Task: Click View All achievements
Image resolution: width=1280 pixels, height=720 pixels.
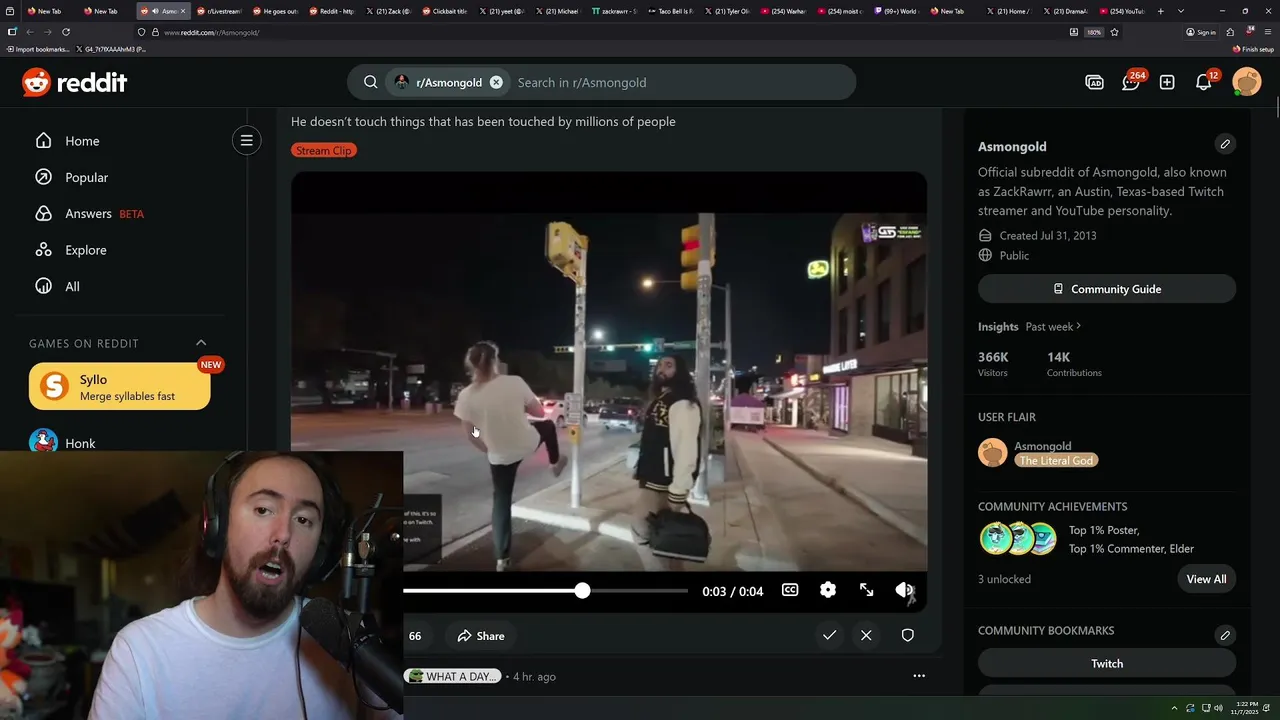Action: click(x=1206, y=579)
